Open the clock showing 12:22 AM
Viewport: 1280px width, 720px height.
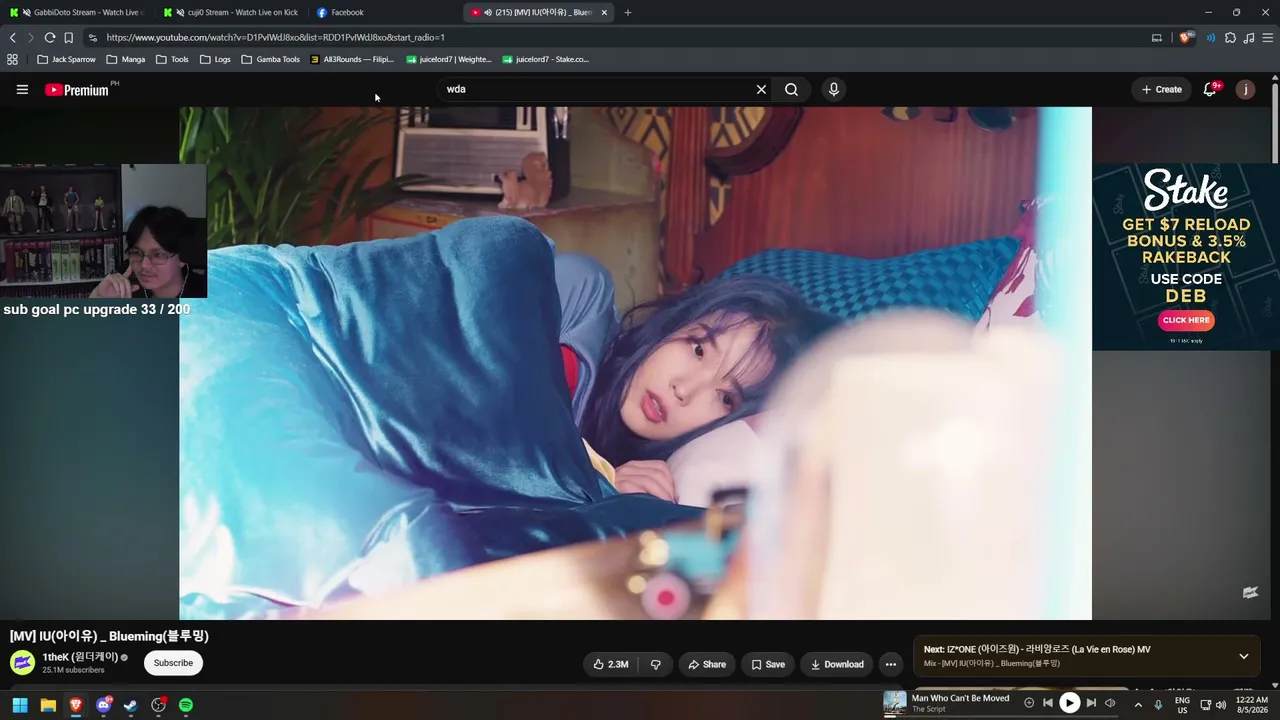tap(1252, 705)
